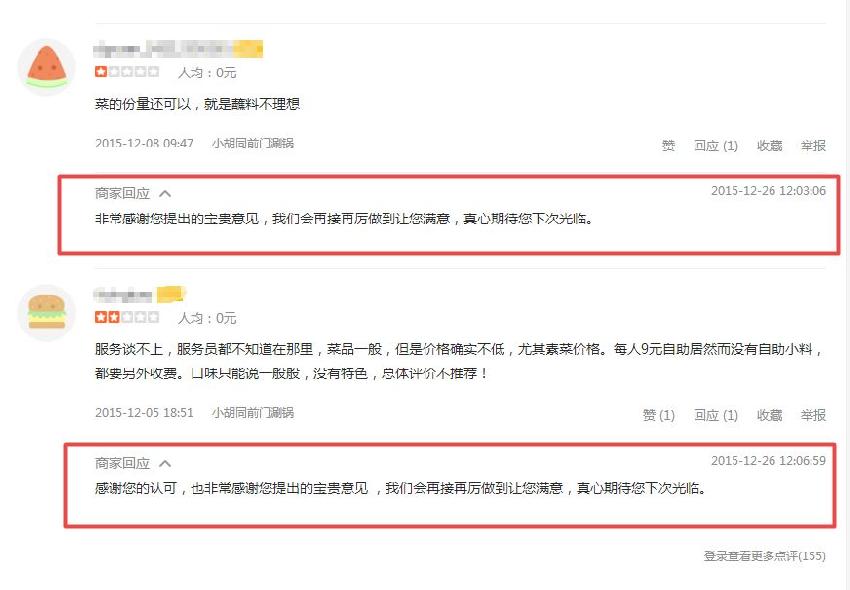Click the one-star rating on first review

coord(127,72)
